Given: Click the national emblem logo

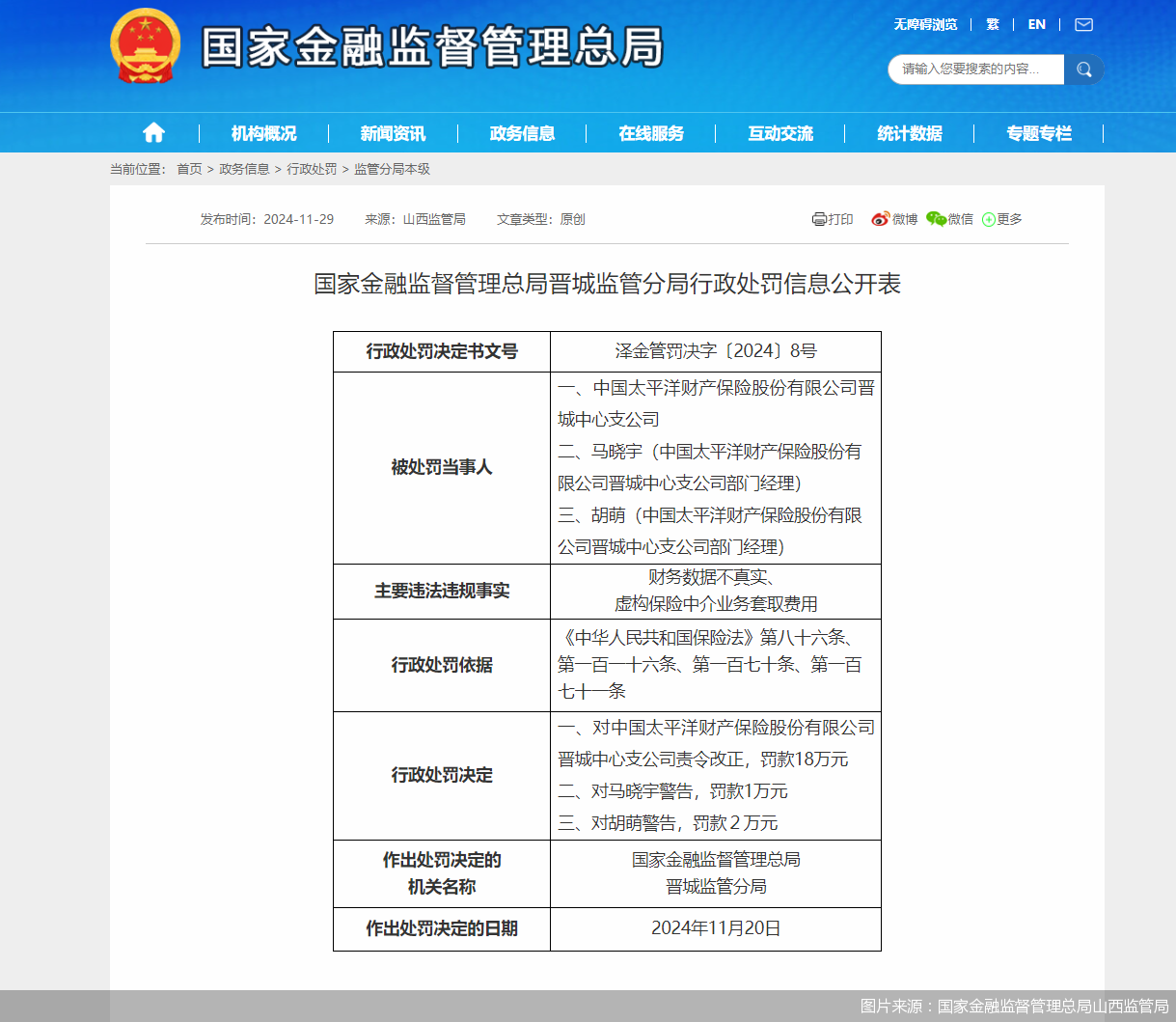Looking at the screenshot, I should click(146, 45).
